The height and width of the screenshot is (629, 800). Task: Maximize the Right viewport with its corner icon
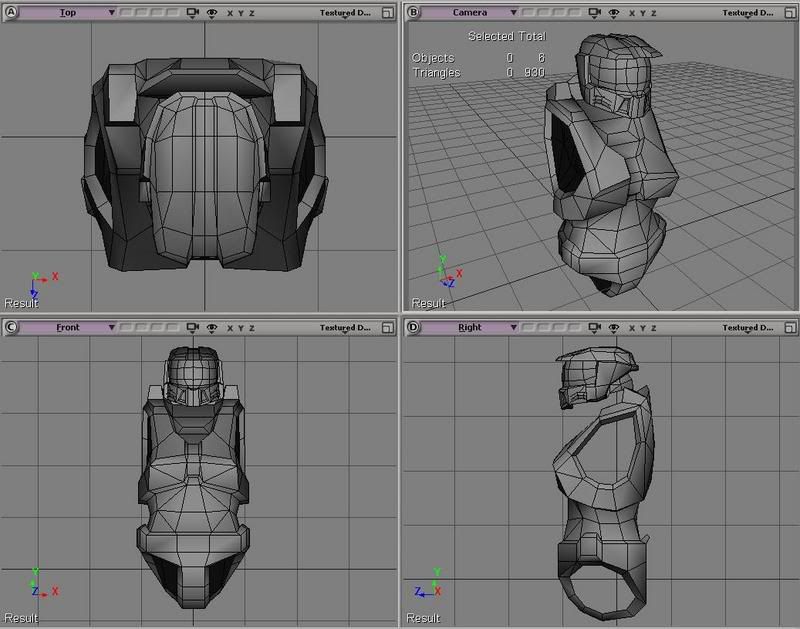point(790,328)
